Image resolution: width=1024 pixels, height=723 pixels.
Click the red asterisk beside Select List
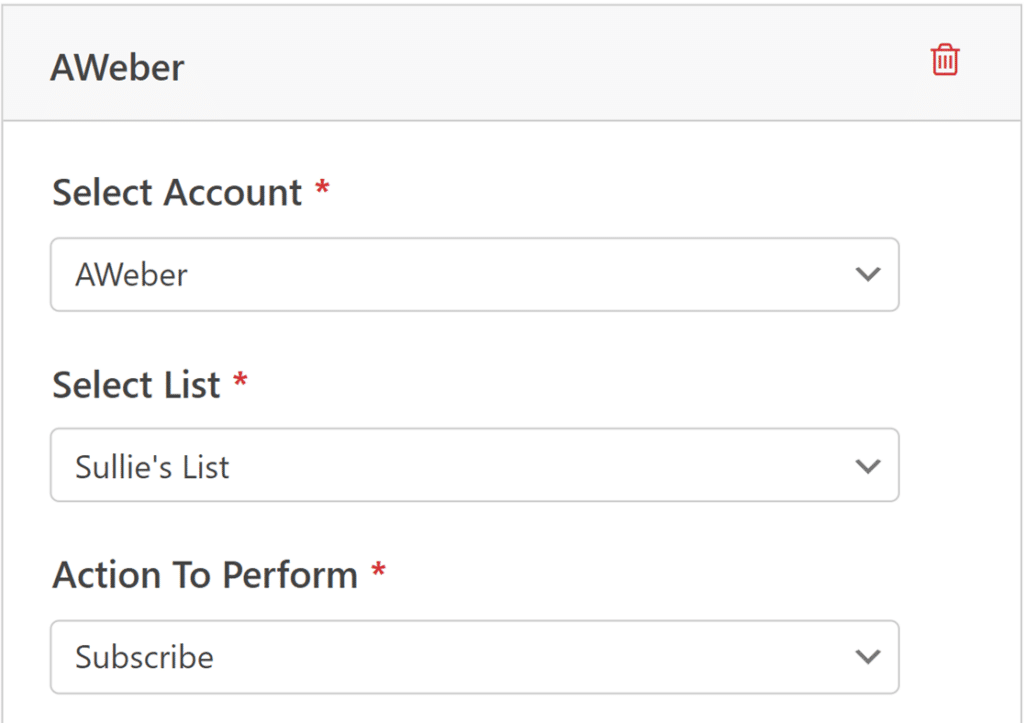click(240, 381)
